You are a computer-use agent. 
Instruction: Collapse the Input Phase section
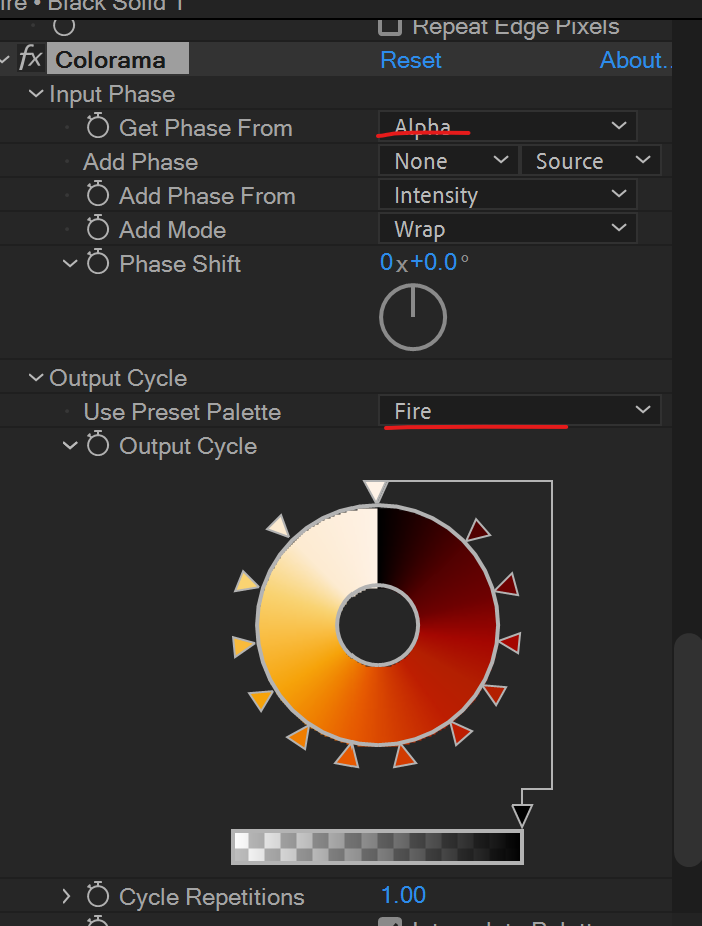[x=37, y=94]
